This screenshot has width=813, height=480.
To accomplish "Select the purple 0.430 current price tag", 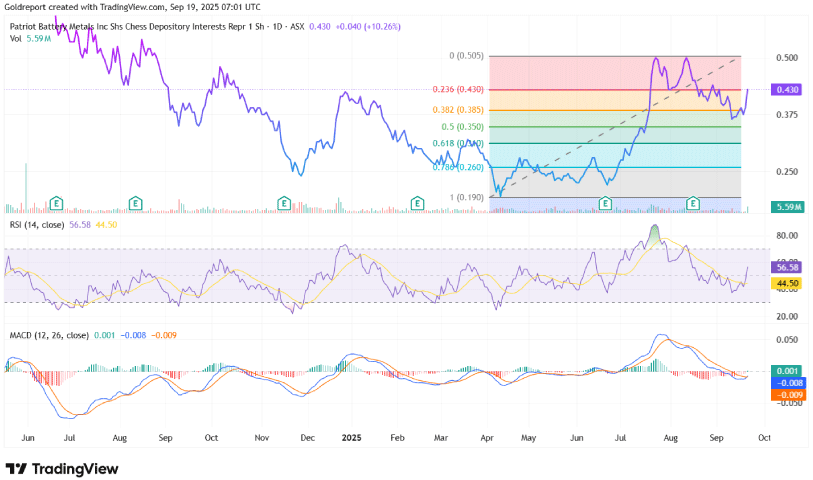I will (786, 90).
